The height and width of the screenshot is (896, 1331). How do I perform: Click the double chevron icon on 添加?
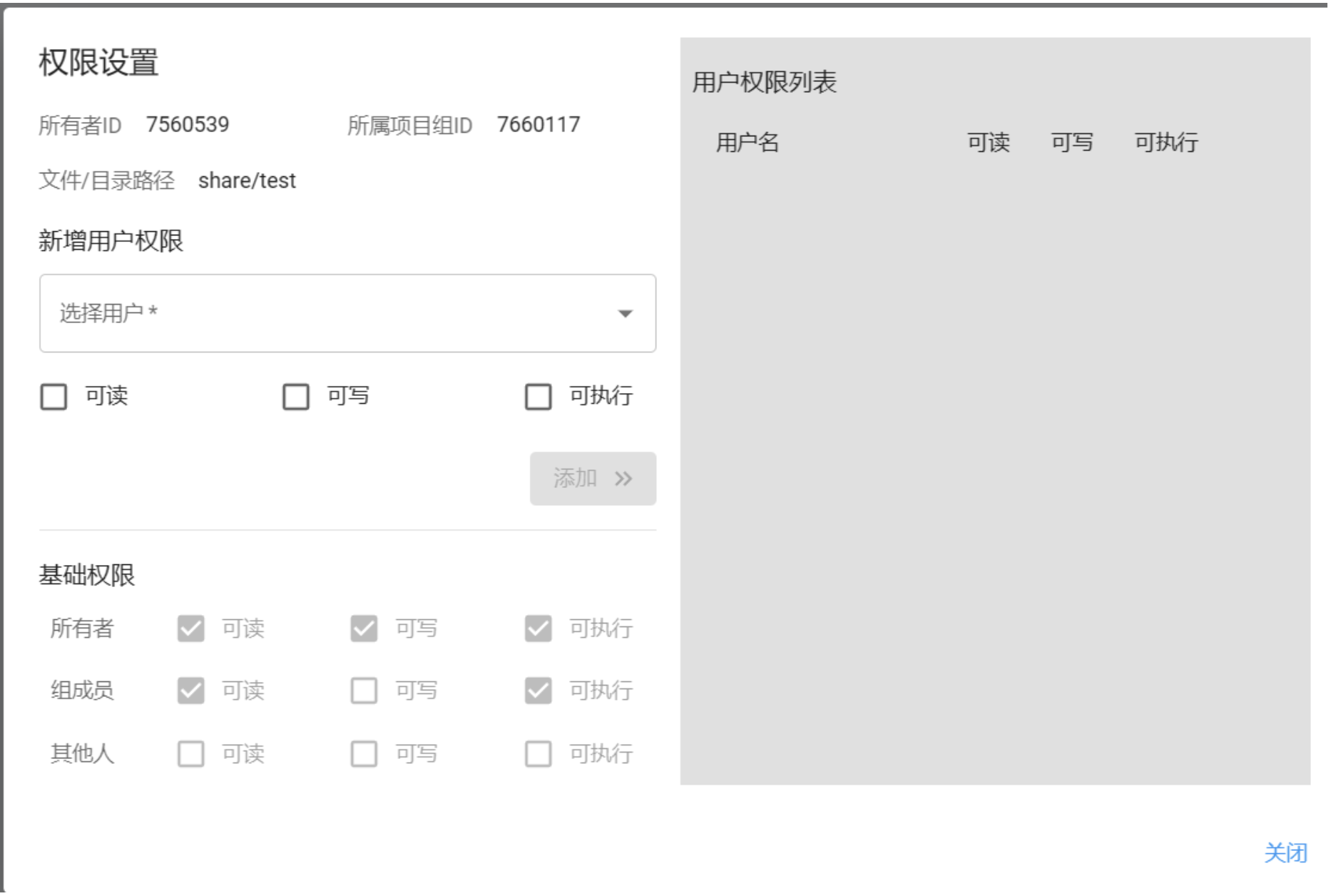pos(623,479)
